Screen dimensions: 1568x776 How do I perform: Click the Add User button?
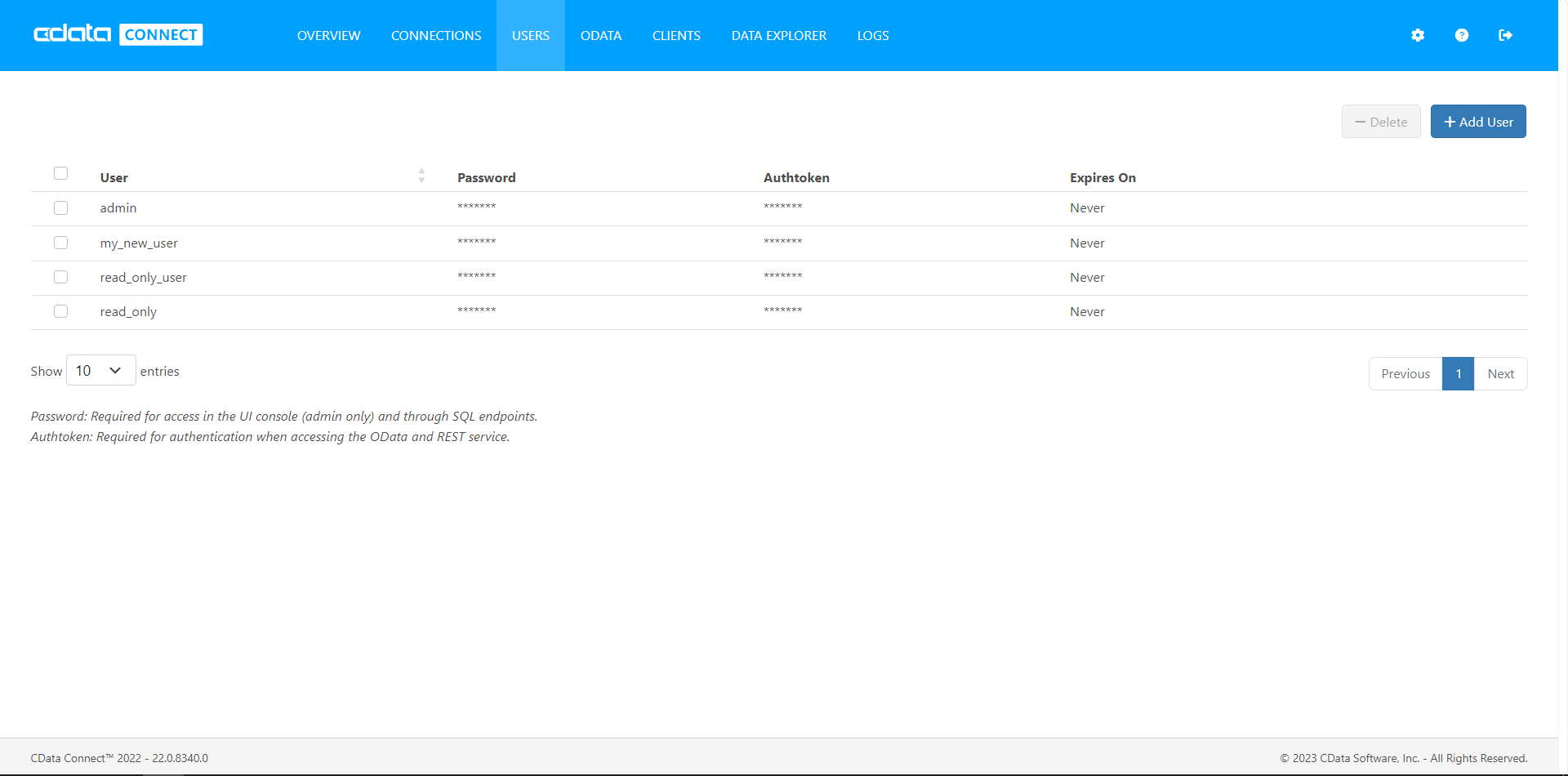[1478, 122]
